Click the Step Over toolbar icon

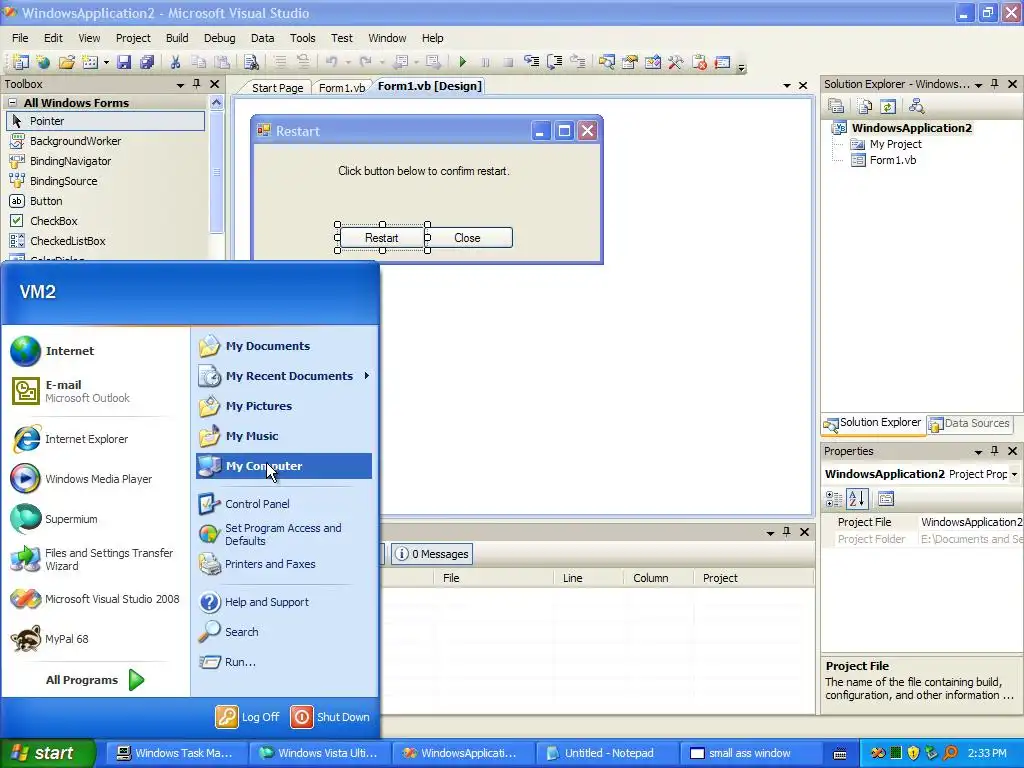pyautogui.click(x=554, y=62)
